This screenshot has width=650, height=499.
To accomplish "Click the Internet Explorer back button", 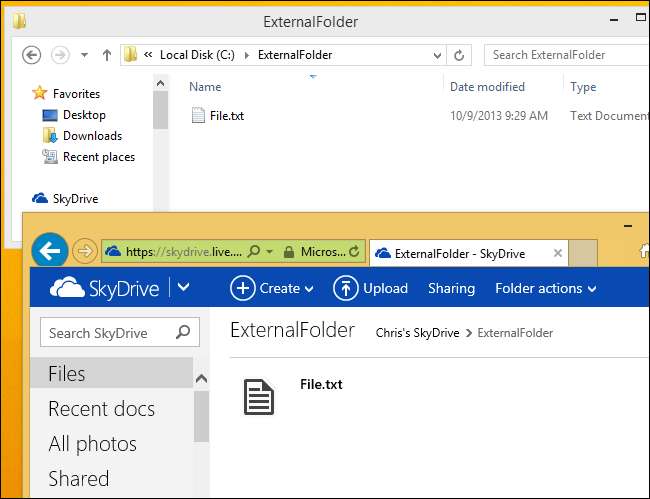I will point(49,251).
